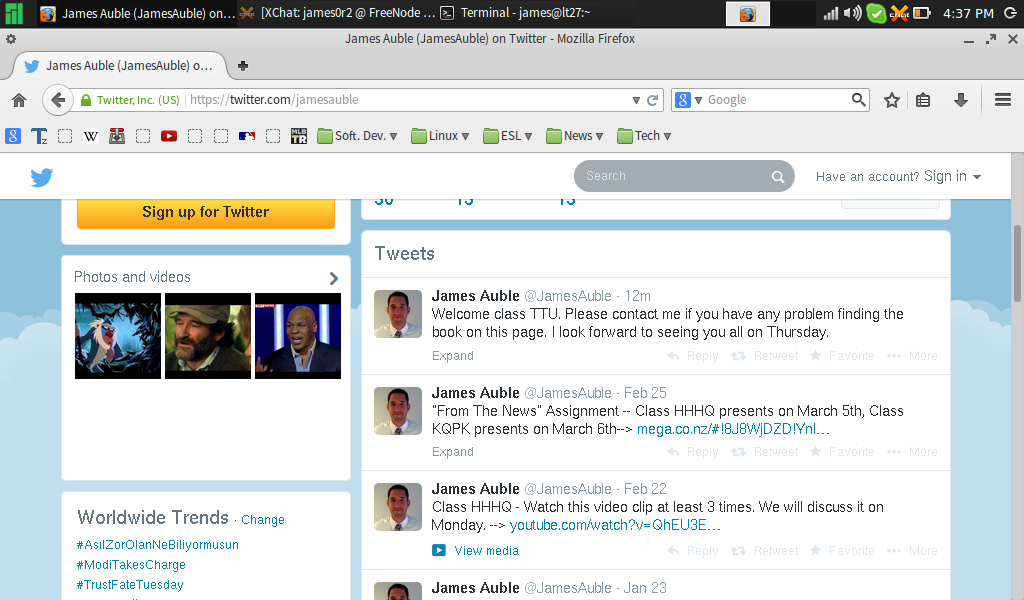Open the youtube.com/watch link
The image size is (1024, 600).
click(615, 525)
